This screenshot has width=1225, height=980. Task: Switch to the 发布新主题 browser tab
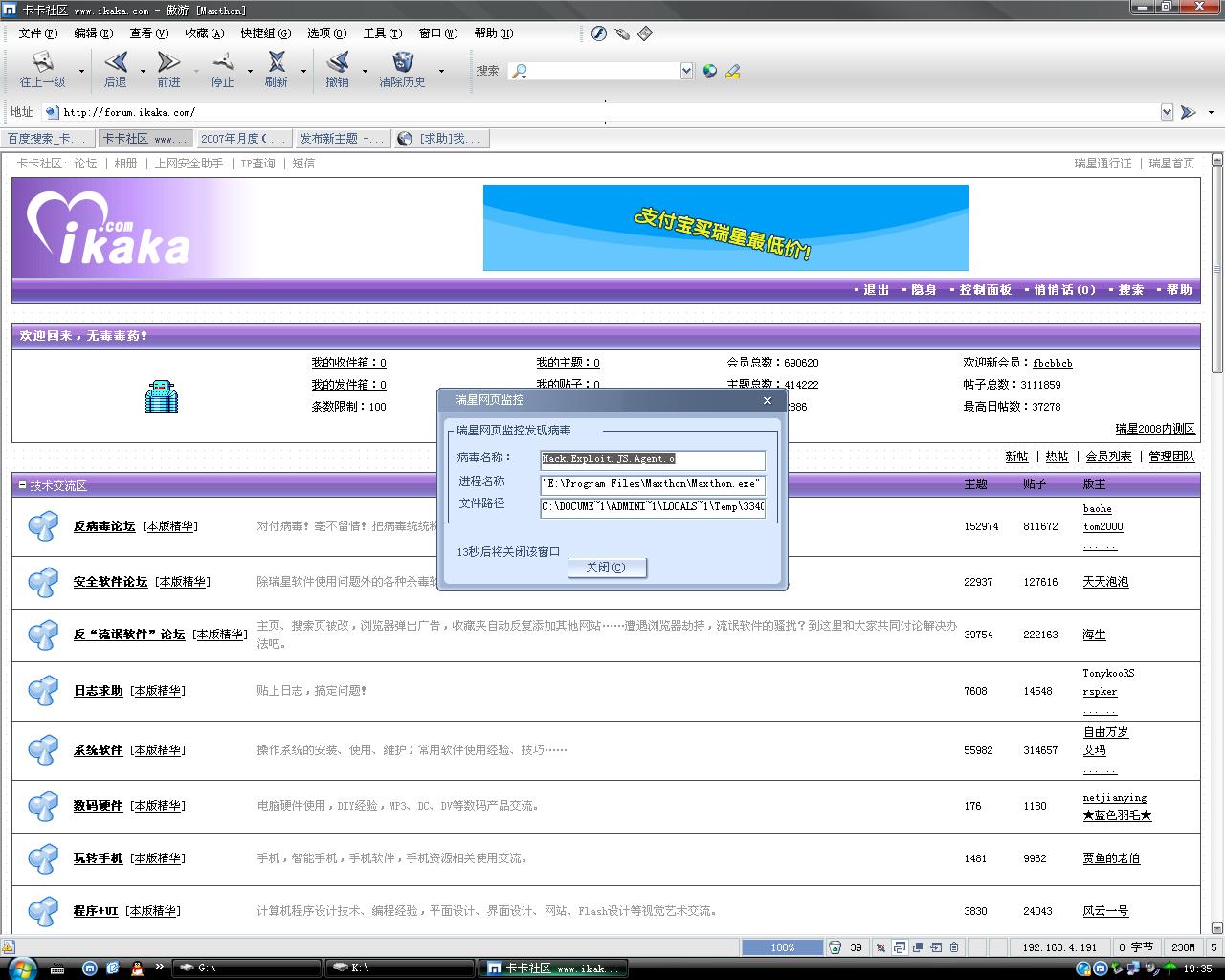pyautogui.click(x=341, y=139)
